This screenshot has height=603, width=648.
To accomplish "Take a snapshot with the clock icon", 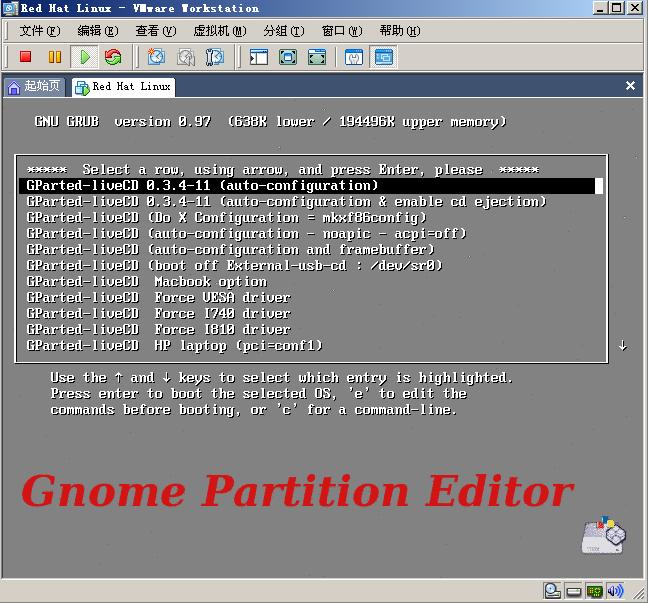I will click(156, 57).
